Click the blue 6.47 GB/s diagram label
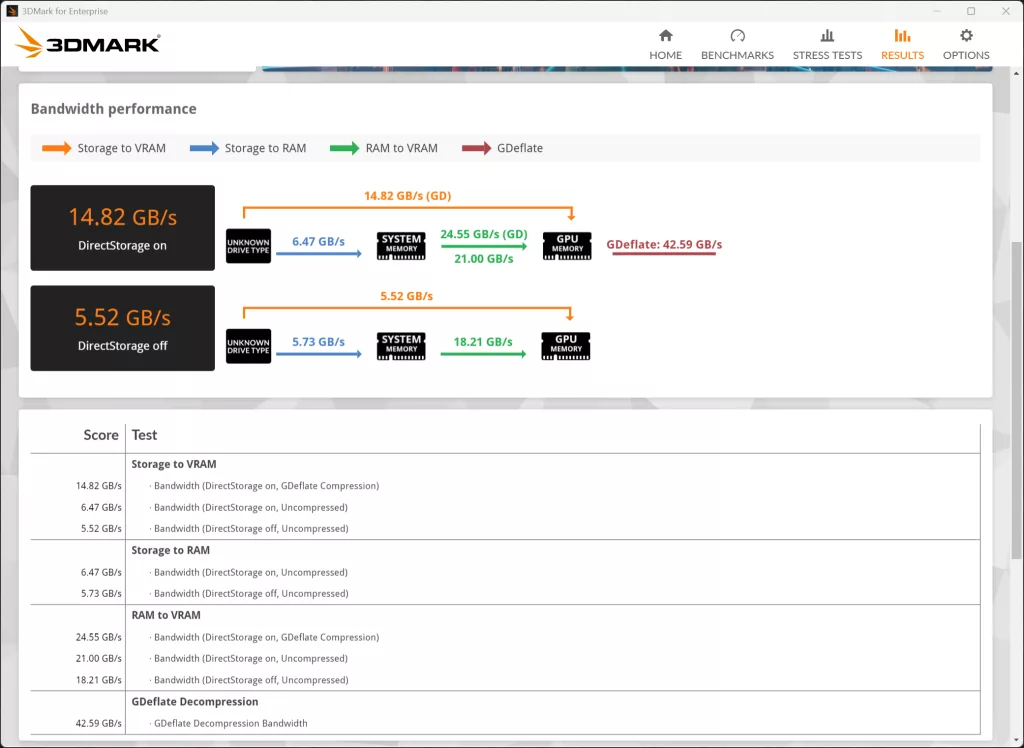The height and width of the screenshot is (748, 1024). tap(318, 241)
